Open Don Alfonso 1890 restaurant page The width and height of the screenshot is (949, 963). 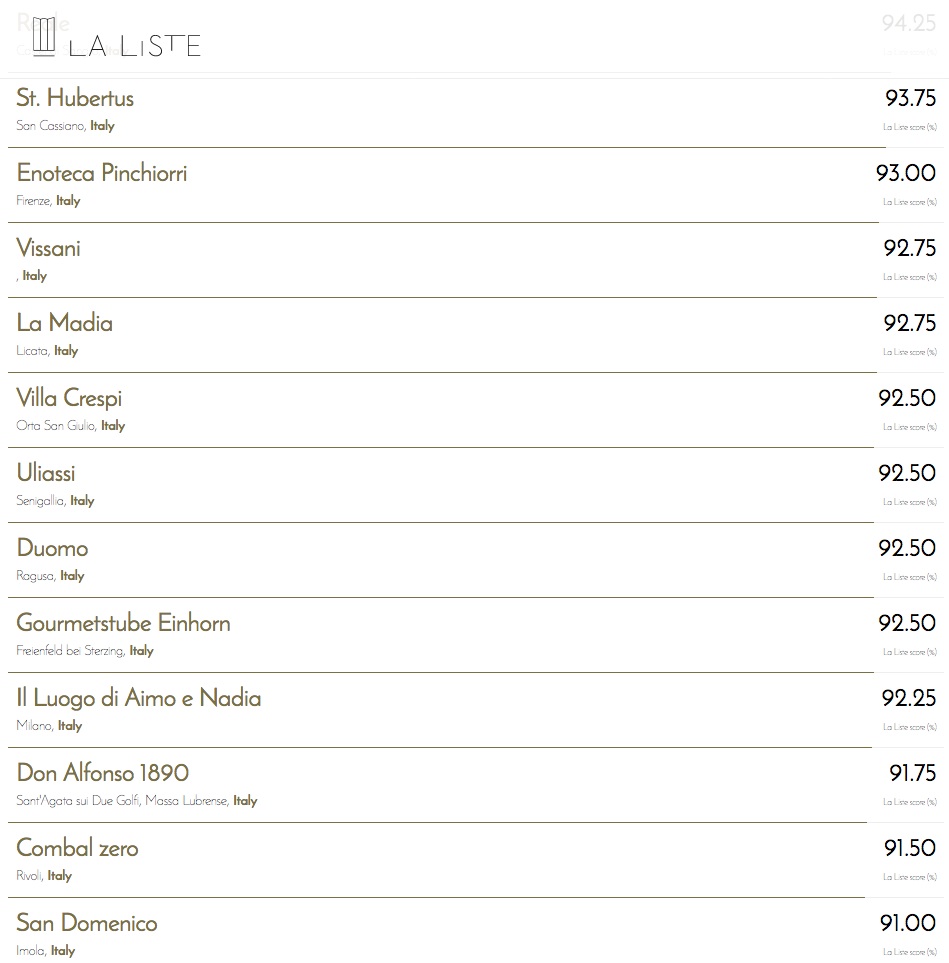pos(103,773)
